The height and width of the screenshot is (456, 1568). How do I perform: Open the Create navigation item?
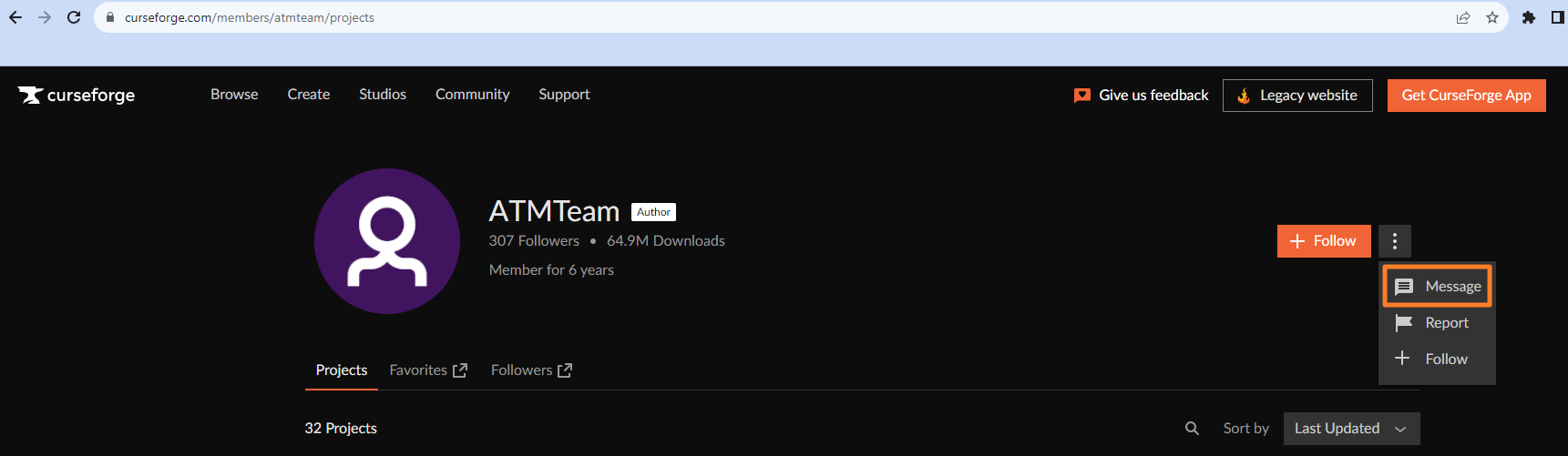(309, 95)
